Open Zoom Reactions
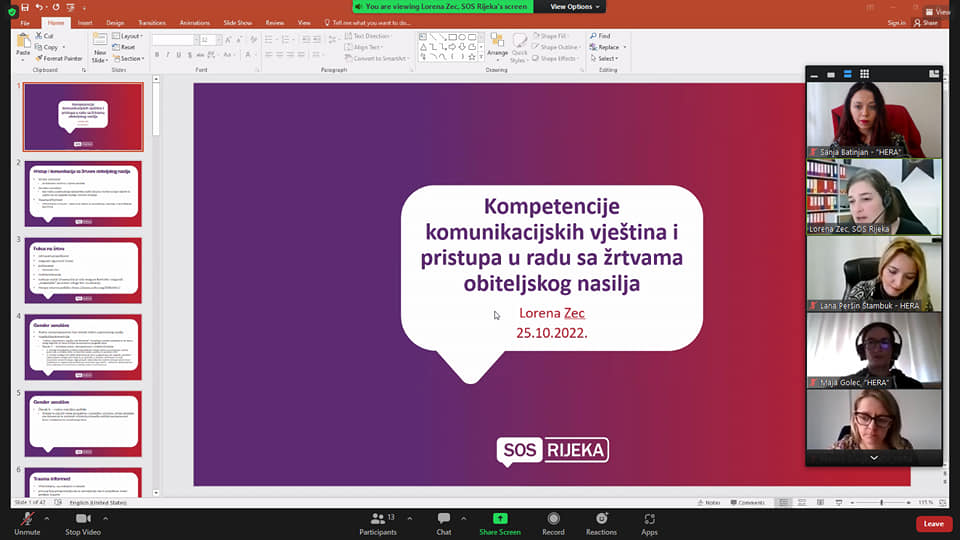This screenshot has width=960, height=540. [601, 519]
